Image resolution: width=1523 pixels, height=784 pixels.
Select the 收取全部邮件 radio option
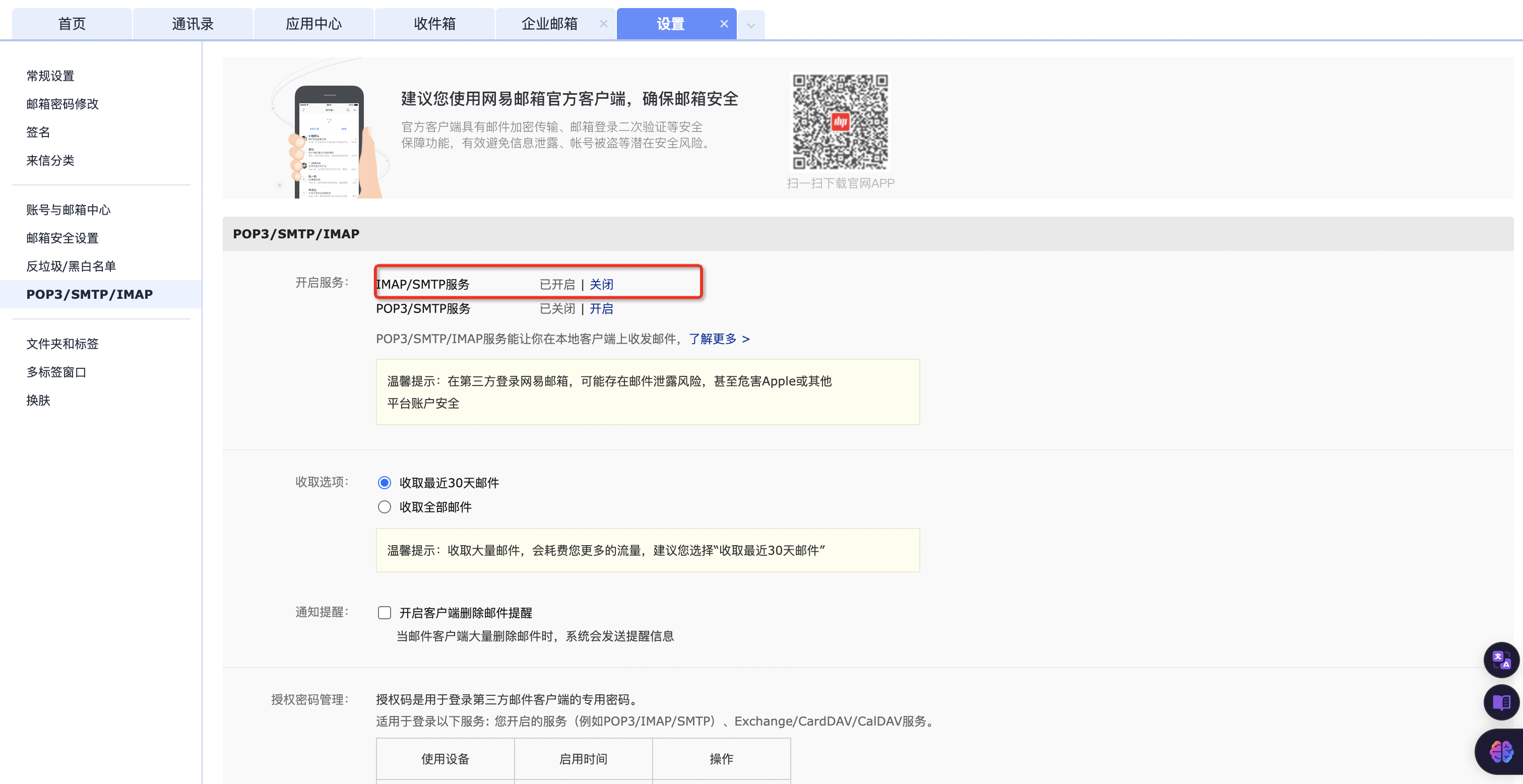tap(385, 507)
